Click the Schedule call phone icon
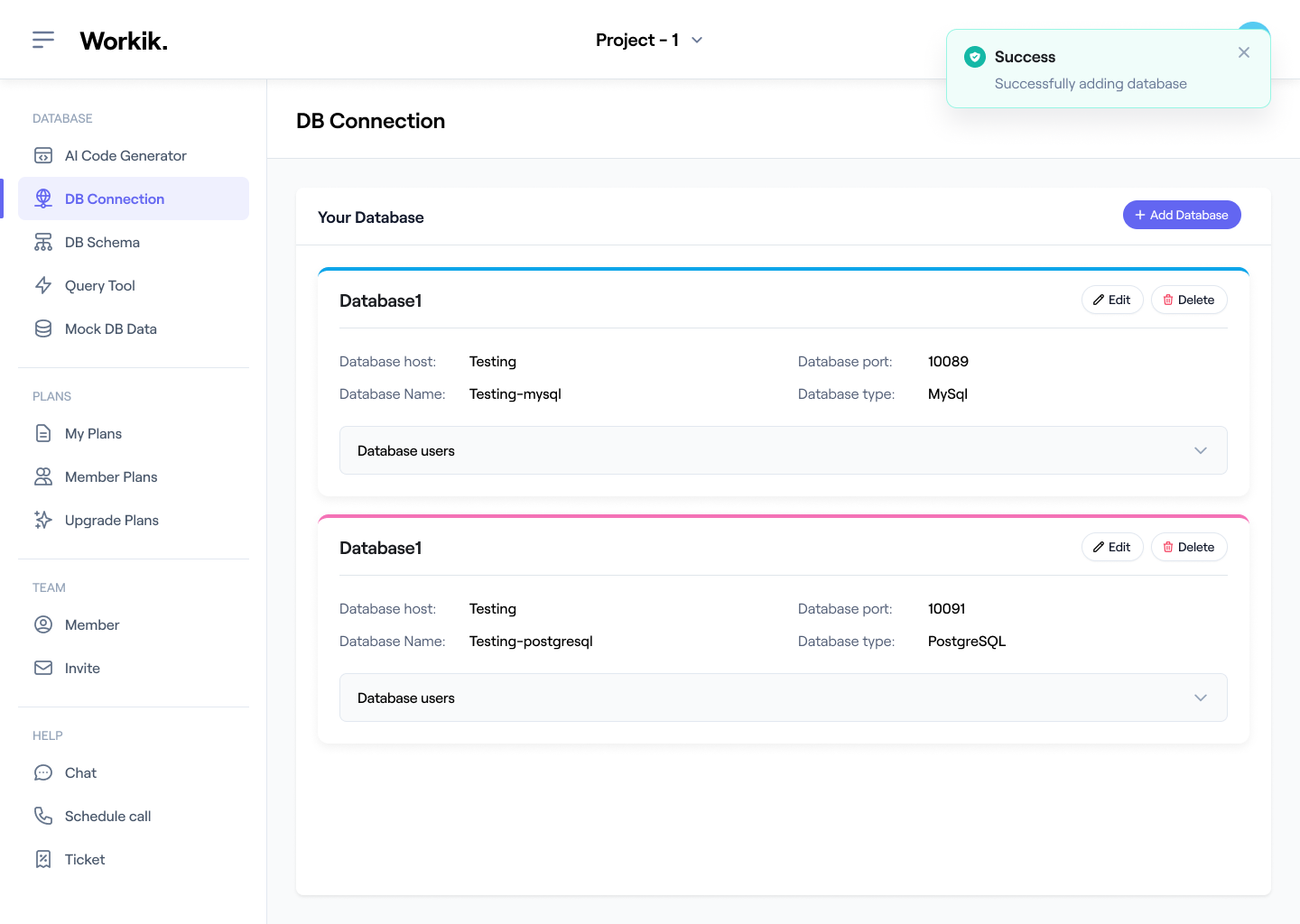 (43, 816)
